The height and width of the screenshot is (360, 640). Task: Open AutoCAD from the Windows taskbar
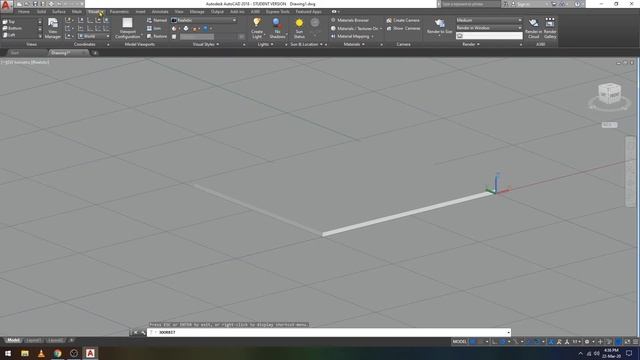[90, 353]
